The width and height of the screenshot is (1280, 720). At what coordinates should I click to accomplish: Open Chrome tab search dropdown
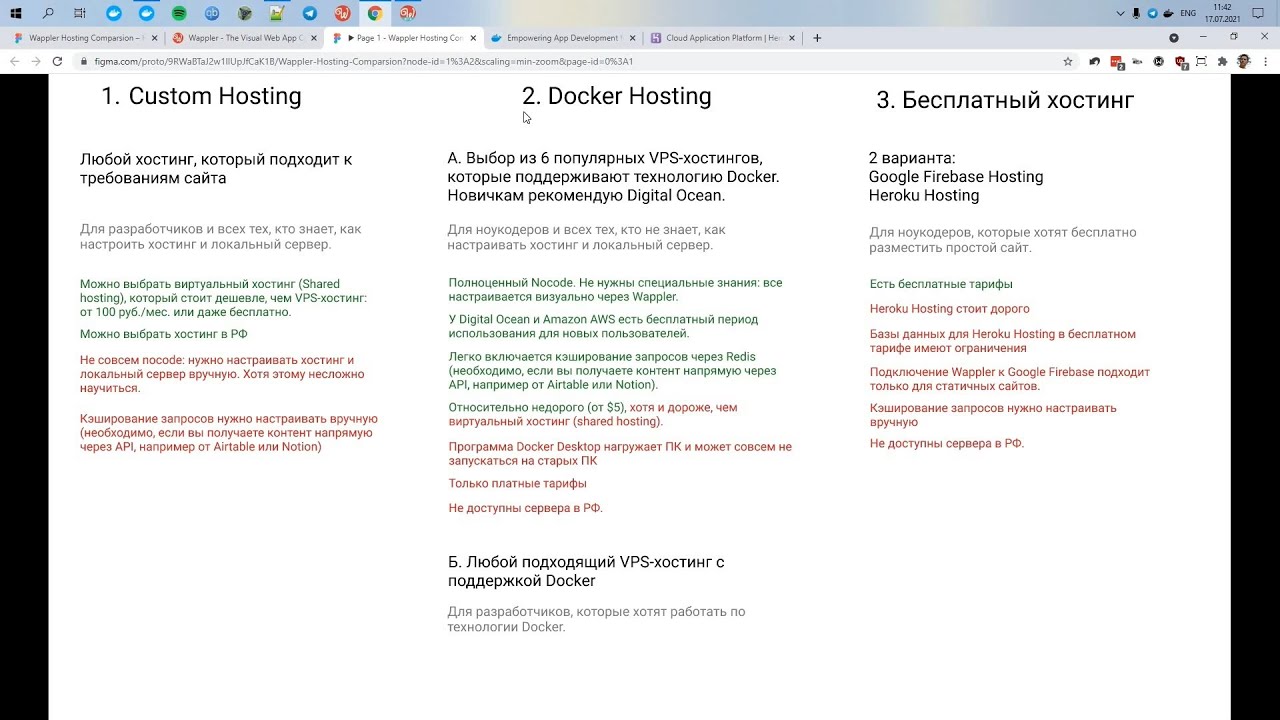[1174, 38]
